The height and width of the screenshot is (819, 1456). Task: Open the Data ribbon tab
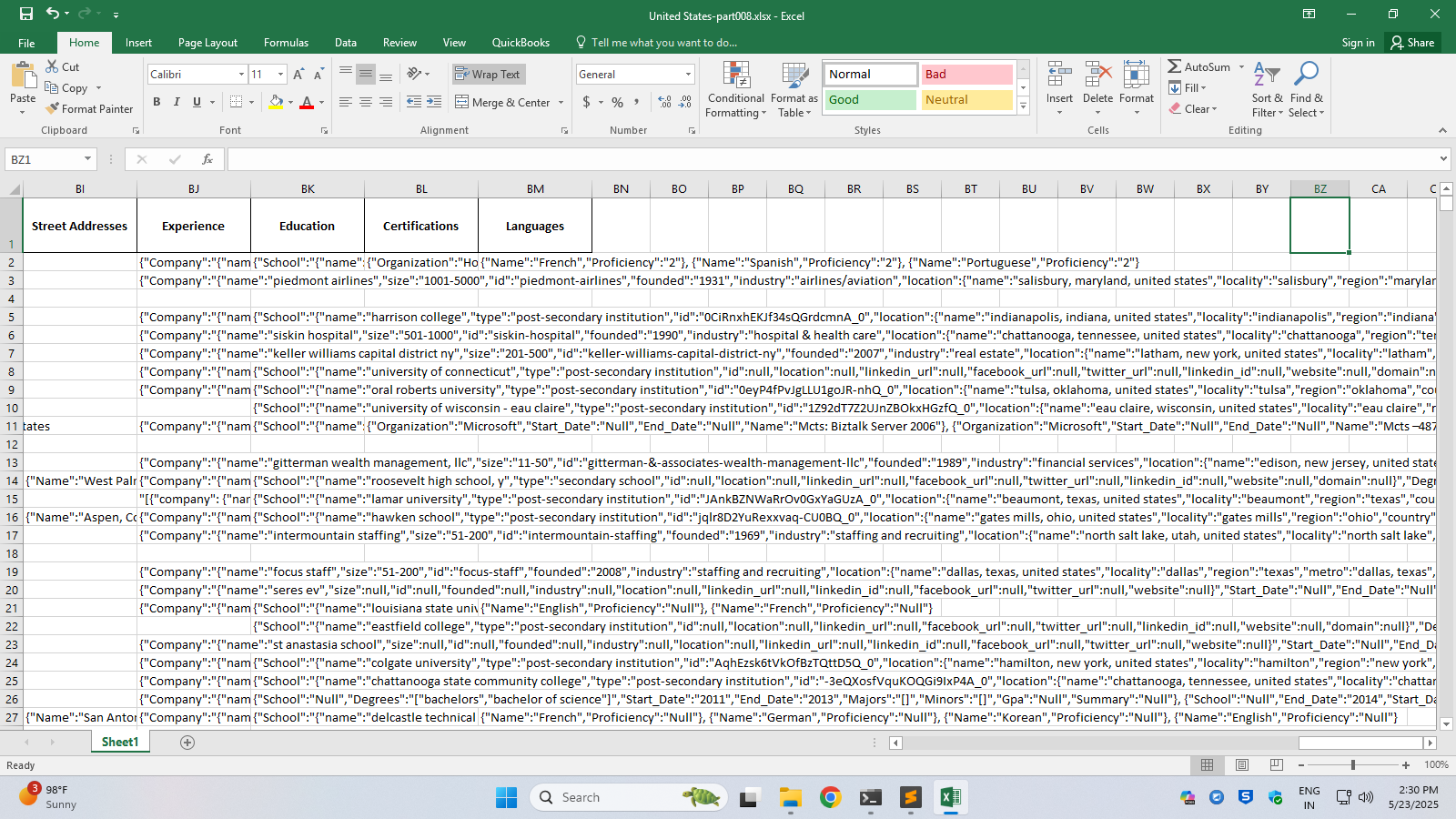(346, 43)
